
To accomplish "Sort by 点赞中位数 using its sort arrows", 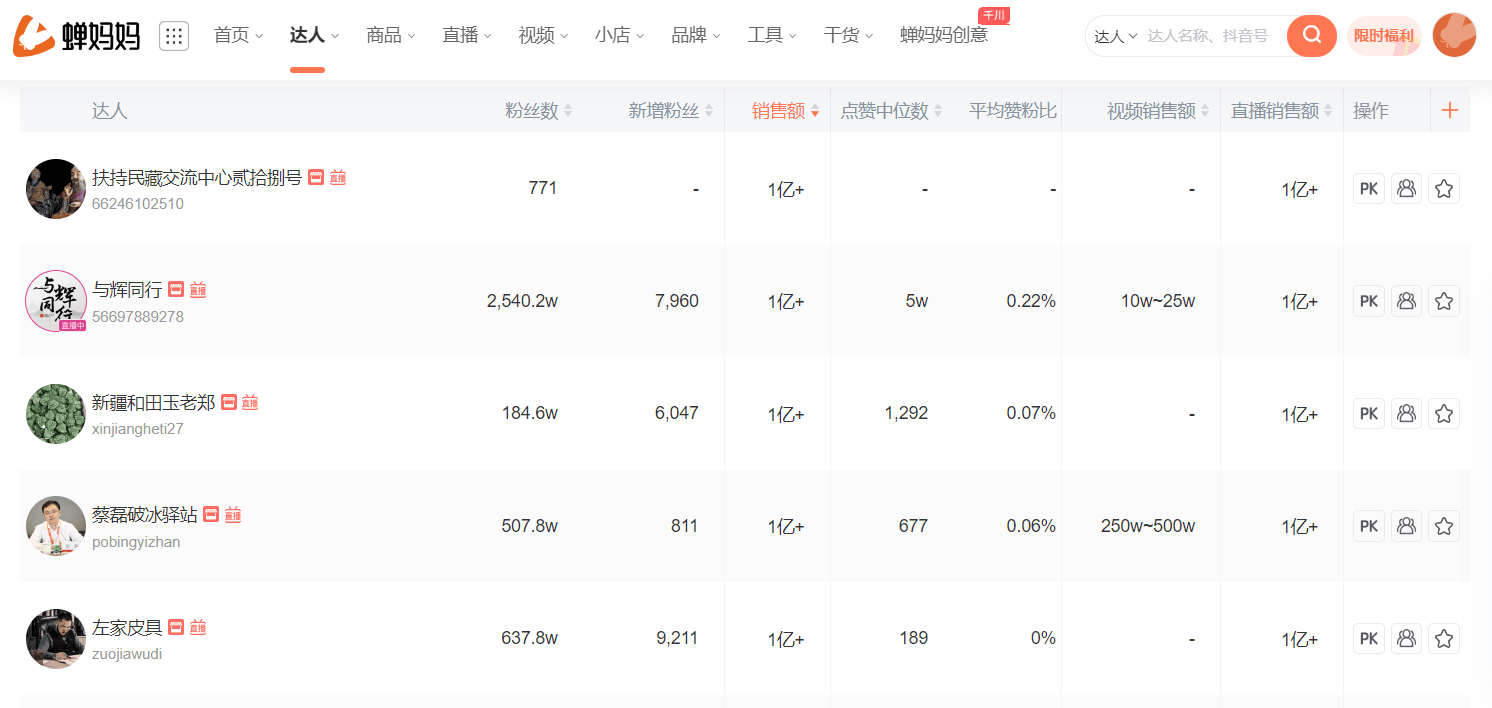I will pyautogui.click(x=938, y=111).
